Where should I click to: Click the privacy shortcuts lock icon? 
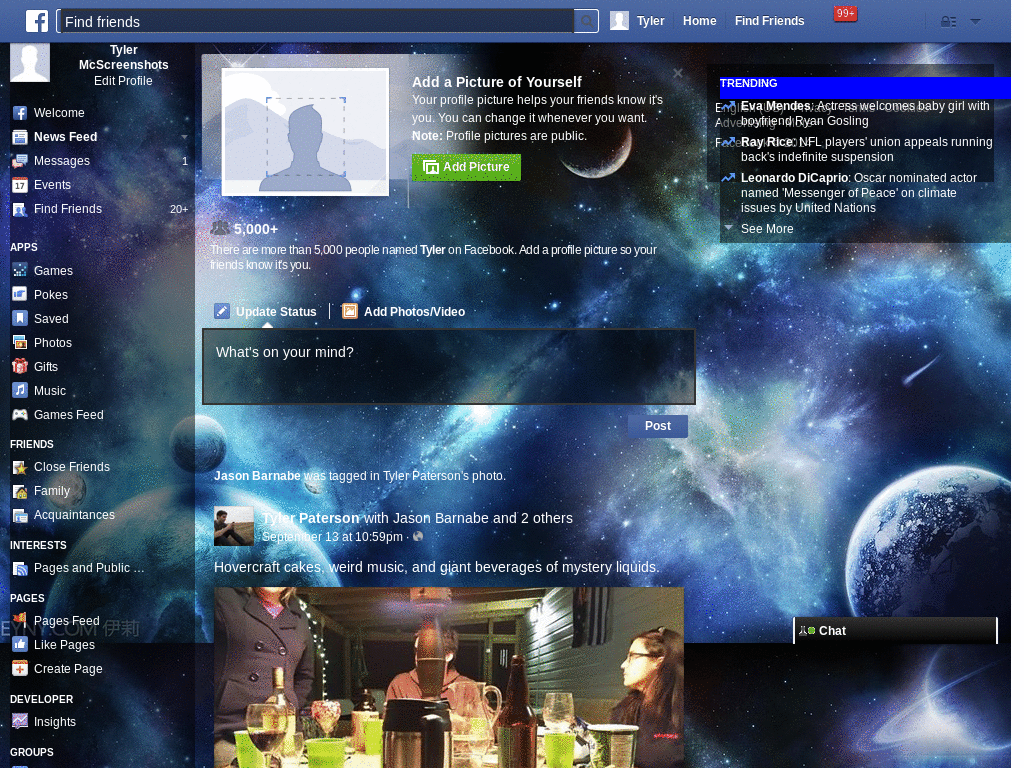(948, 20)
